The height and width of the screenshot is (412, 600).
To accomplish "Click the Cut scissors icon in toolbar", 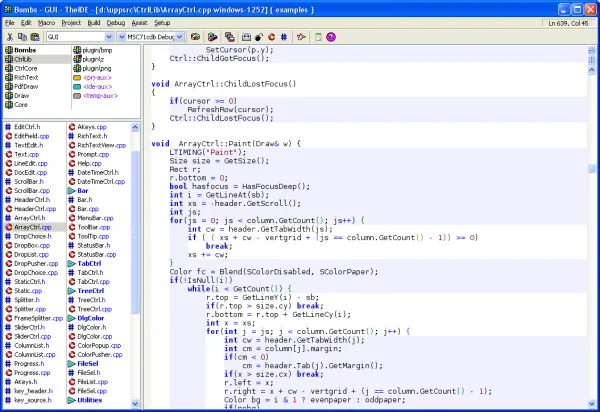I will click(10, 37).
